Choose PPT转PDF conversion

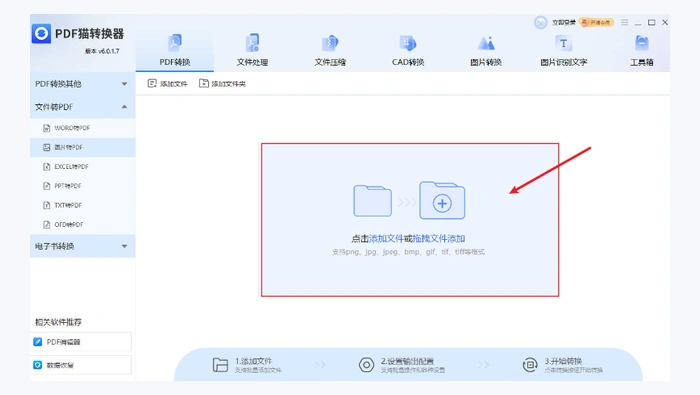[x=83, y=186]
